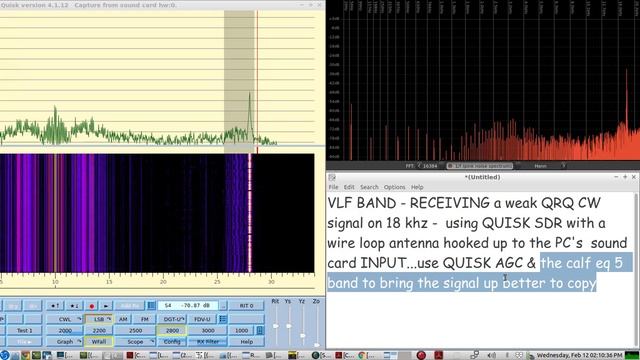Image resolution: width=640 pixels, height=360 pixels.
Task: Open the Search menu in text editor
Action: 369,187
